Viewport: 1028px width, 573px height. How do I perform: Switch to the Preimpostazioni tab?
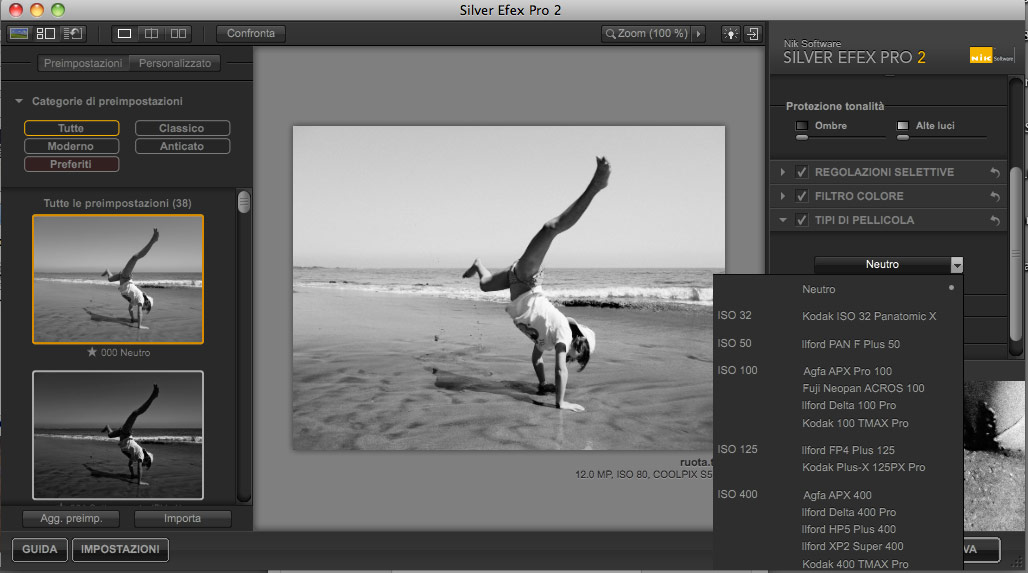coord(83,63)
